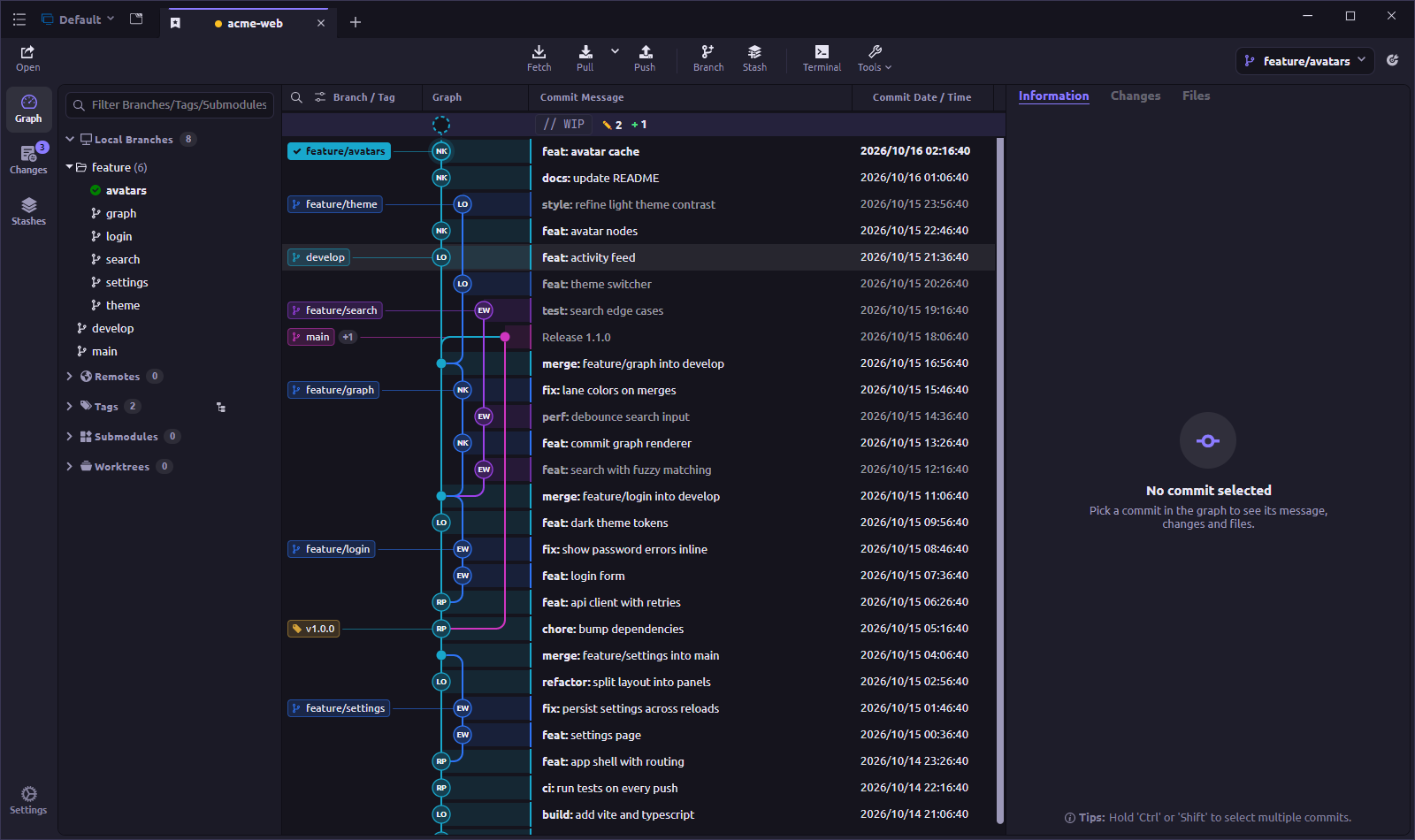Select the graph branch under feature
The width and height of the screenshot is (1415, 840).
pyautogui.click(x=121, y=213)
